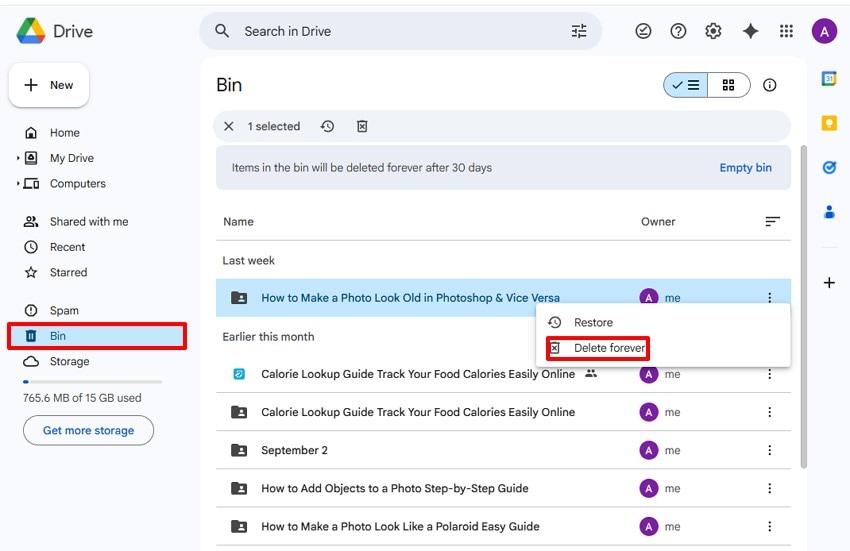Open the Google apps grid
The height and width of the screenshot is (551, 850).
tap(786, 31)
